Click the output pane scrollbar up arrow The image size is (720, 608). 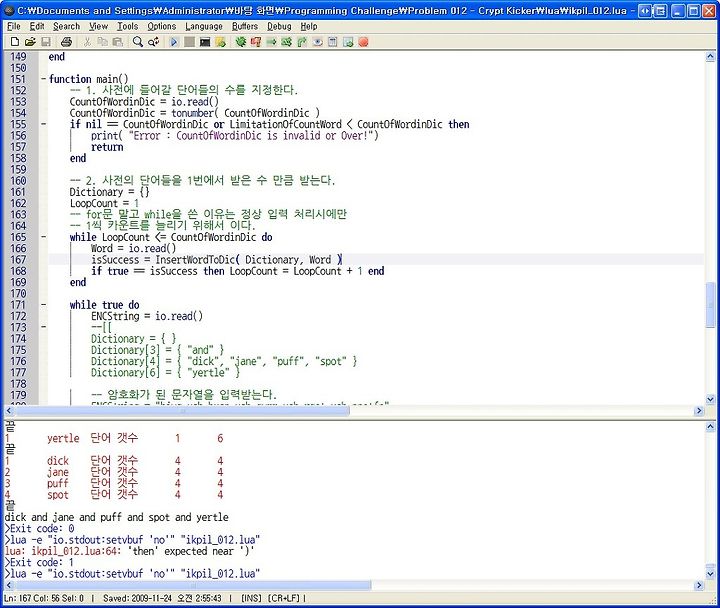tap(710, 427)
